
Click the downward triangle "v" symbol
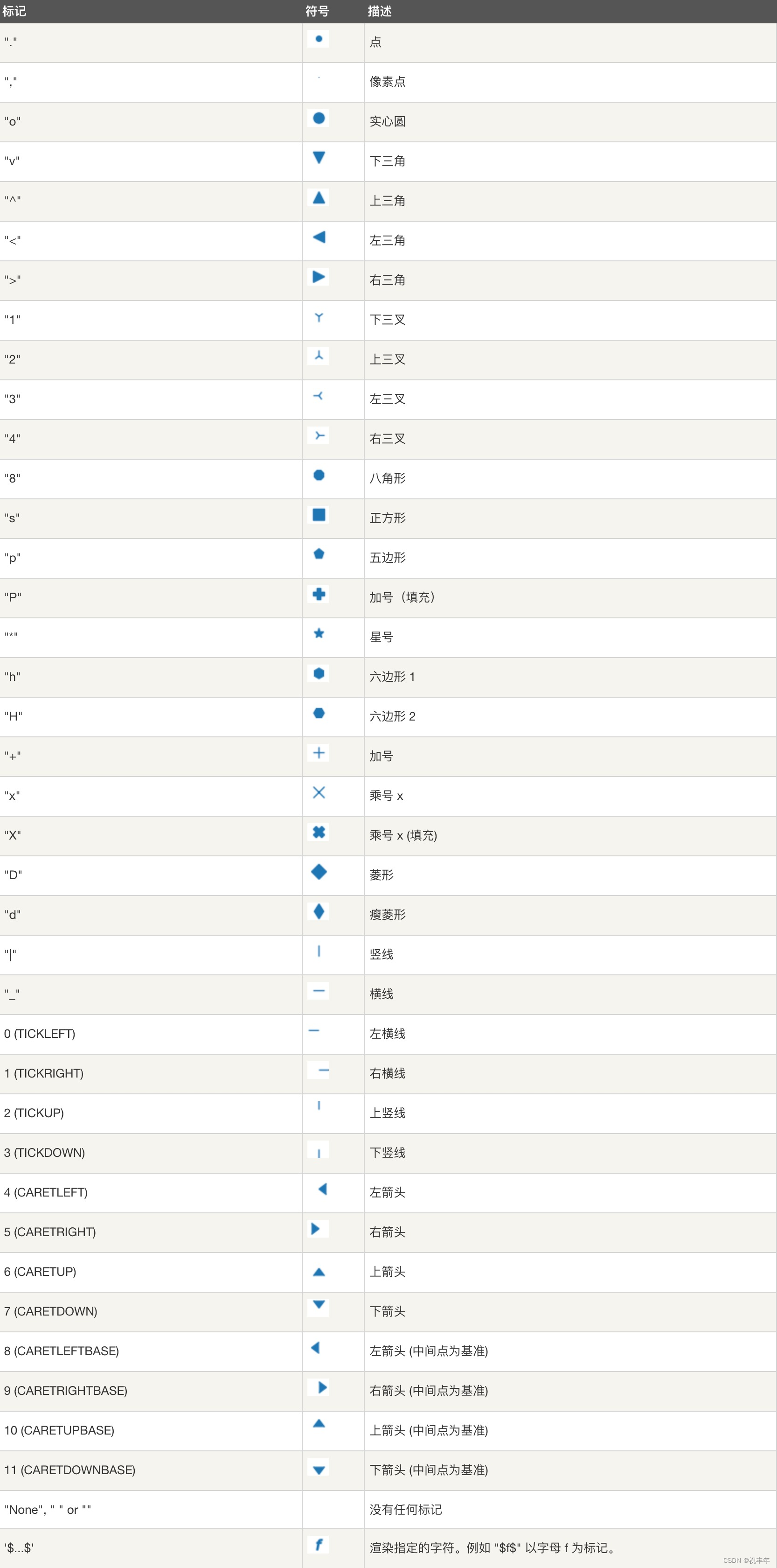tap(319, 158)
